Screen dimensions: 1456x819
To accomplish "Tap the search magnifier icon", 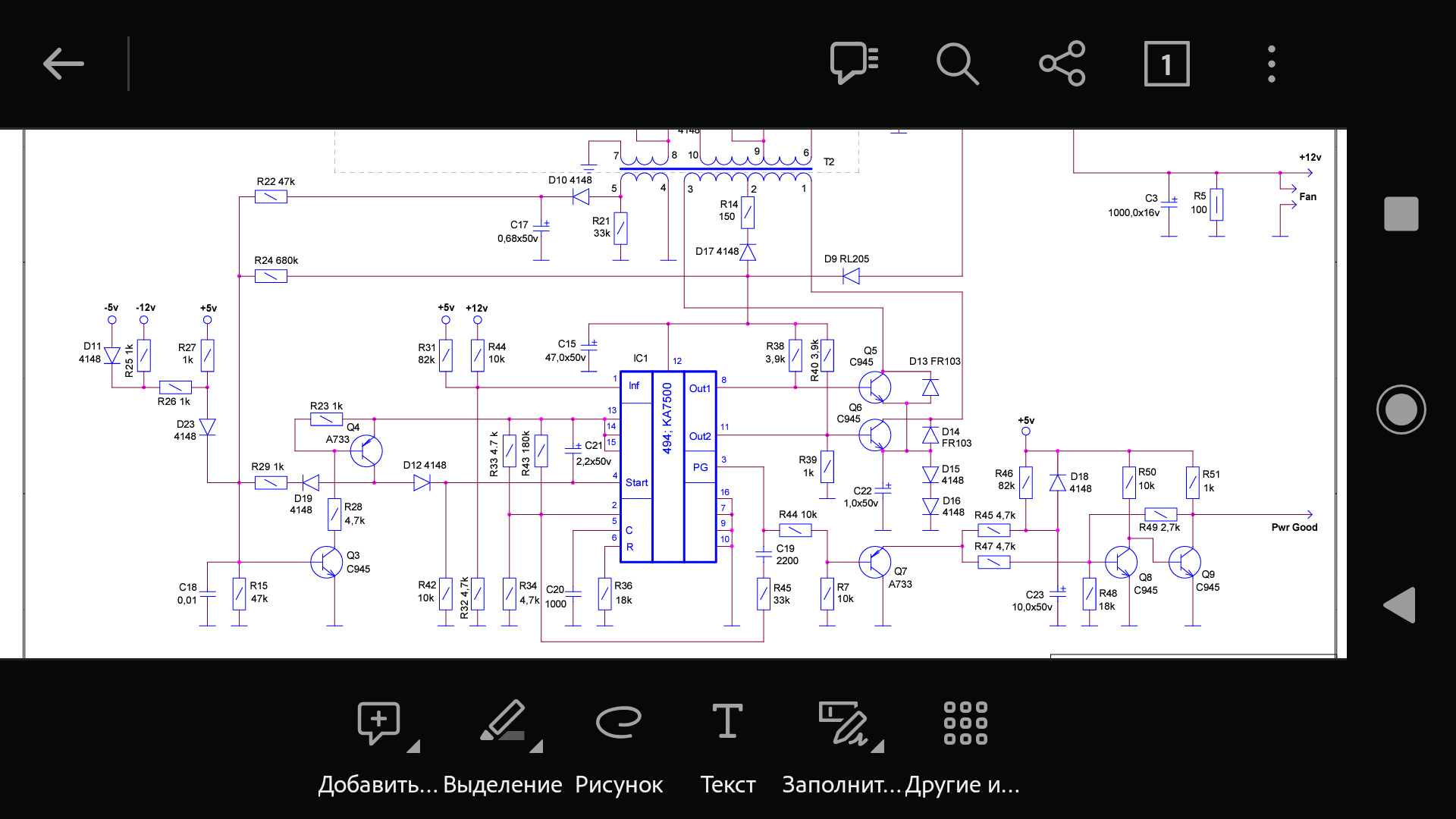I will click(957, 64).
